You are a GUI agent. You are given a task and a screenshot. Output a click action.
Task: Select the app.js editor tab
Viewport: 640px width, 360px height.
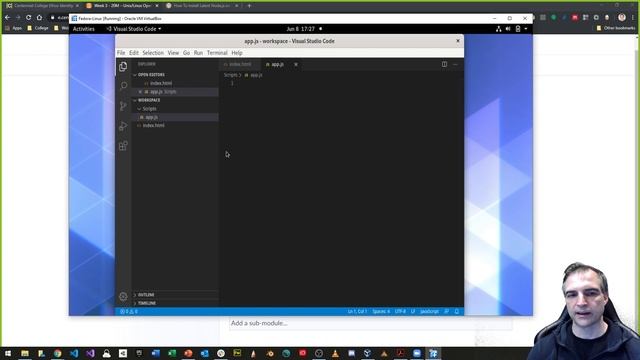pos(278,64)
